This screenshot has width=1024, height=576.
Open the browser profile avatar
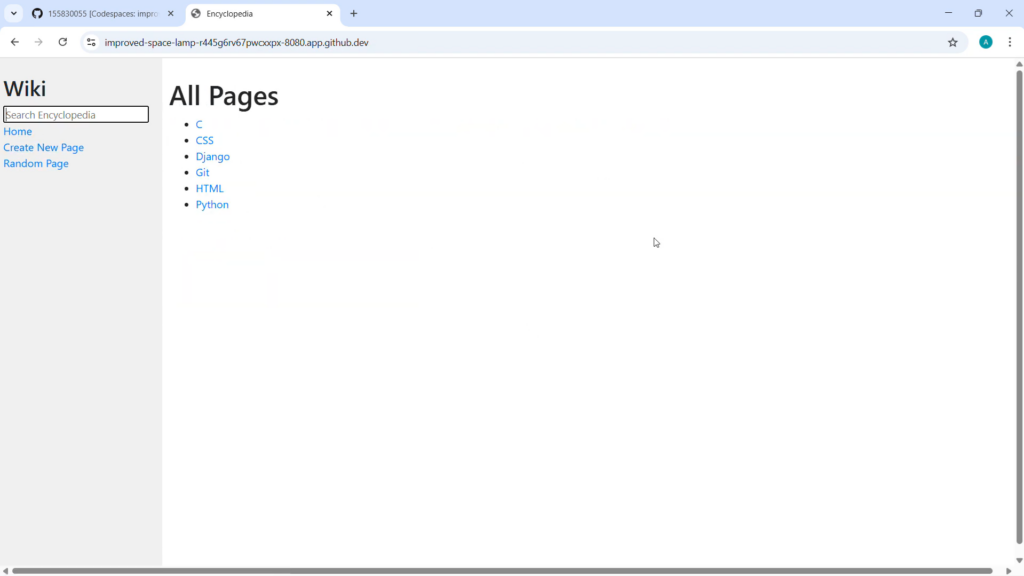click(x=985, y=42)
